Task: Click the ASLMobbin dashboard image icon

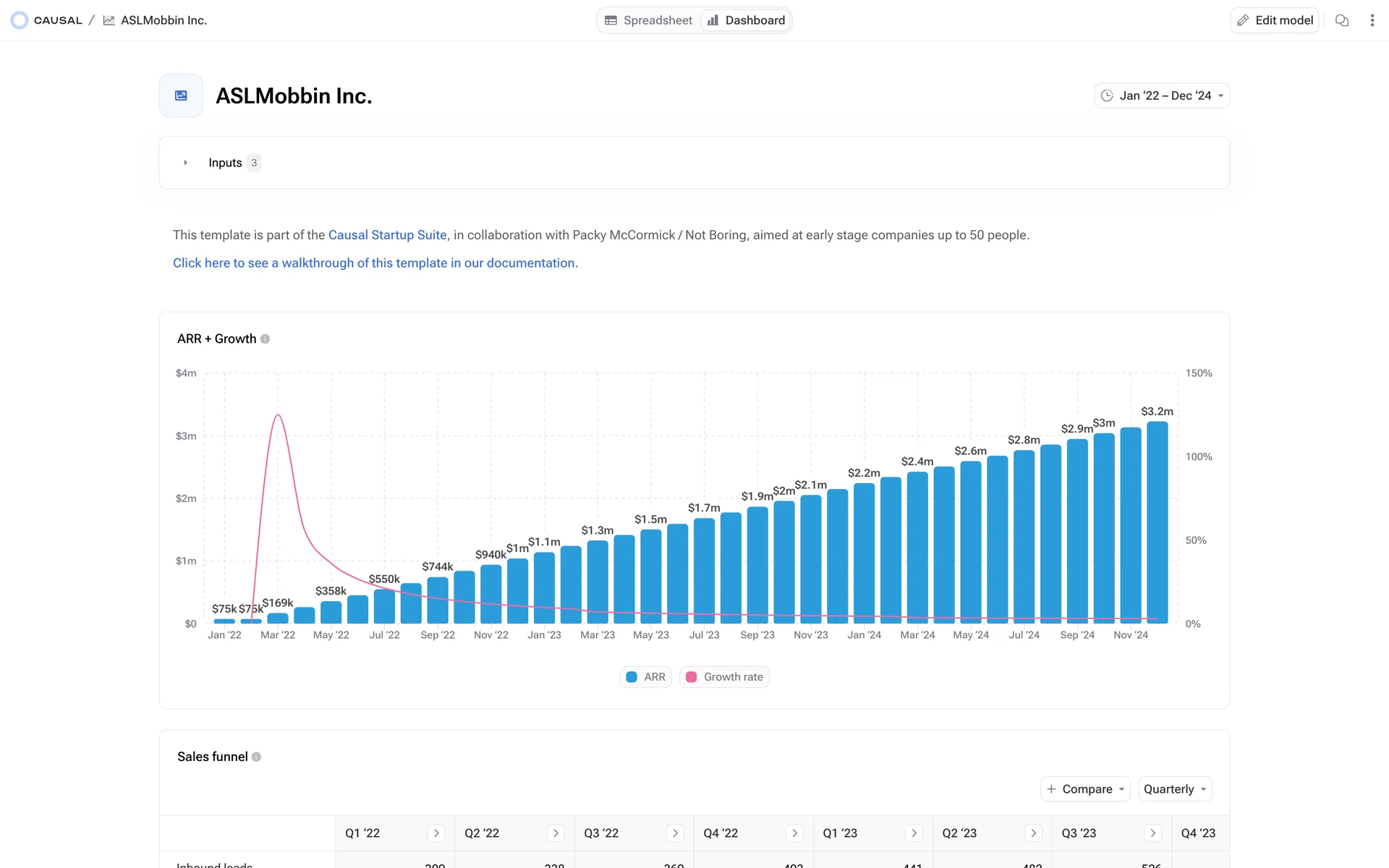Action: [181, 95]
